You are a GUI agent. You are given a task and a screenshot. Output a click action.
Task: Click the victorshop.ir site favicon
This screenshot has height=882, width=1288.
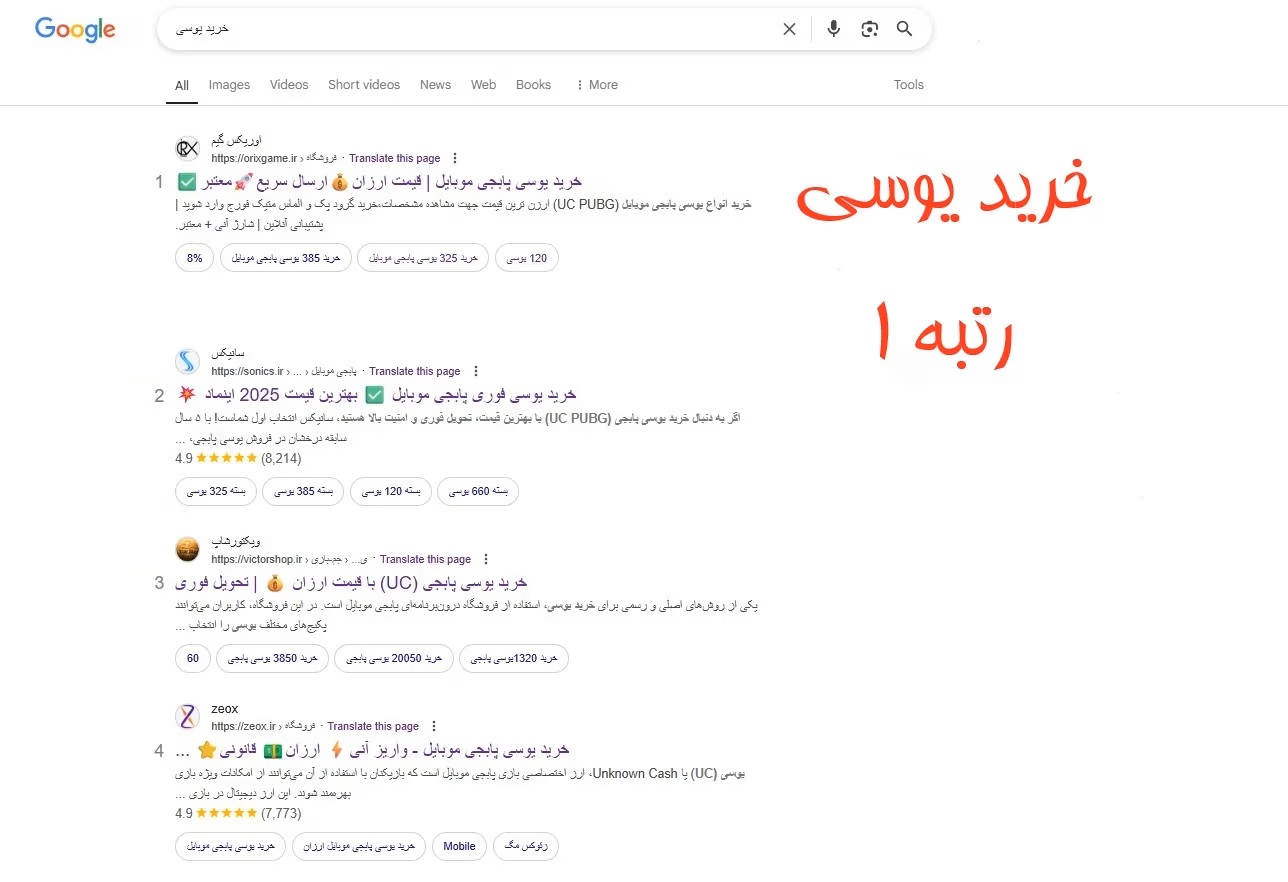[x=187, y=549]
